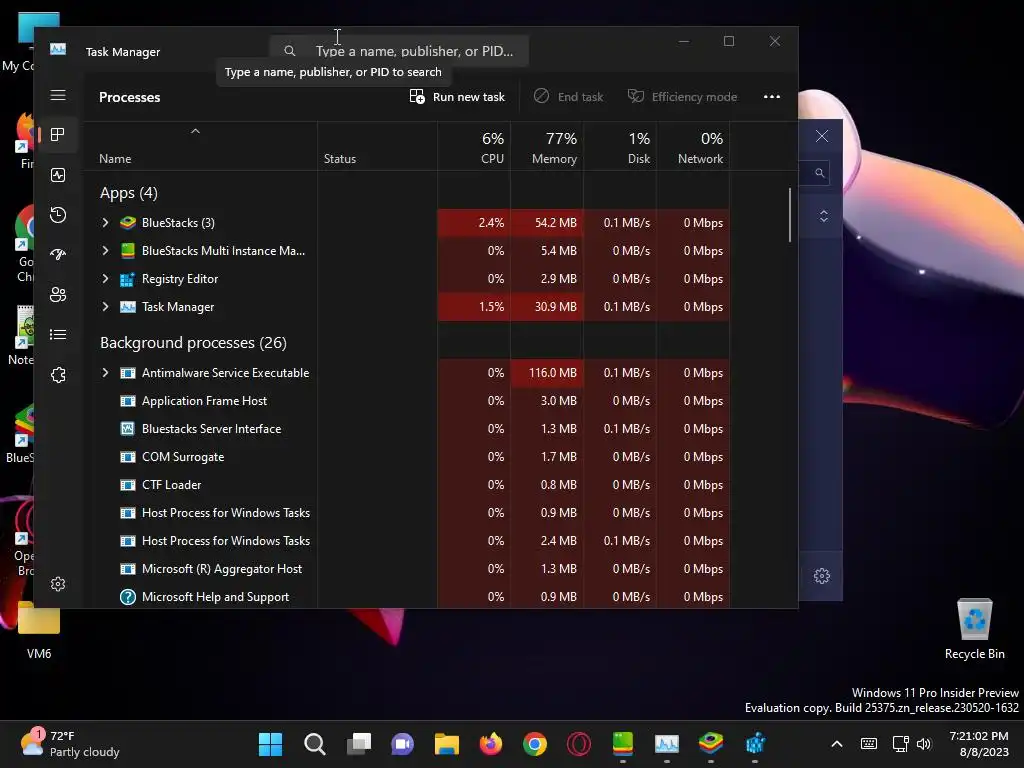Screen dimensions: 1024x768
Task: Open the Performance page icon in sidebar
Action: coord(57,175)
